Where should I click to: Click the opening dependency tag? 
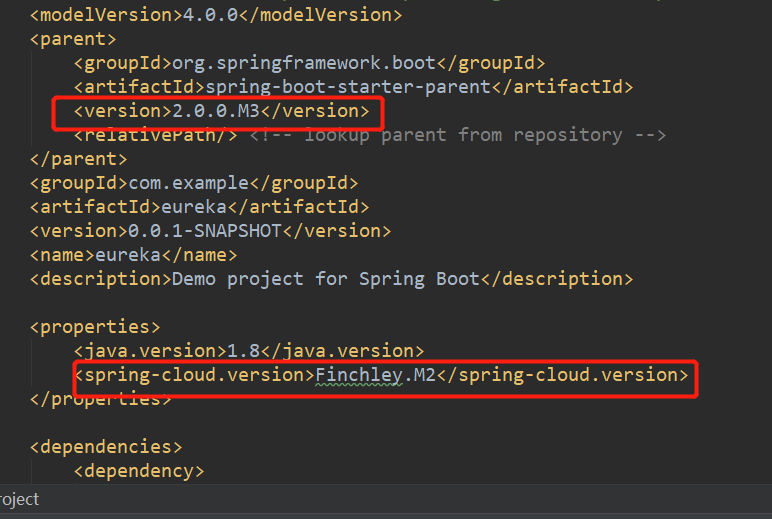(139, 471)
